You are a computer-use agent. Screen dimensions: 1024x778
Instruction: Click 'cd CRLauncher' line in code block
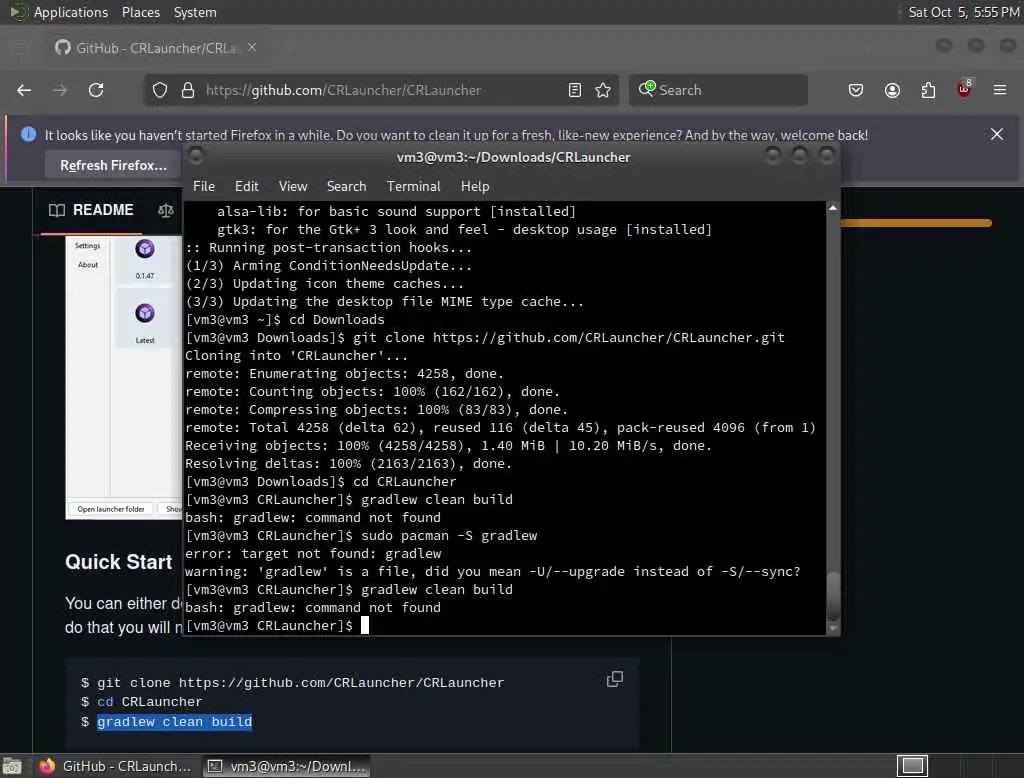(150, 702)
